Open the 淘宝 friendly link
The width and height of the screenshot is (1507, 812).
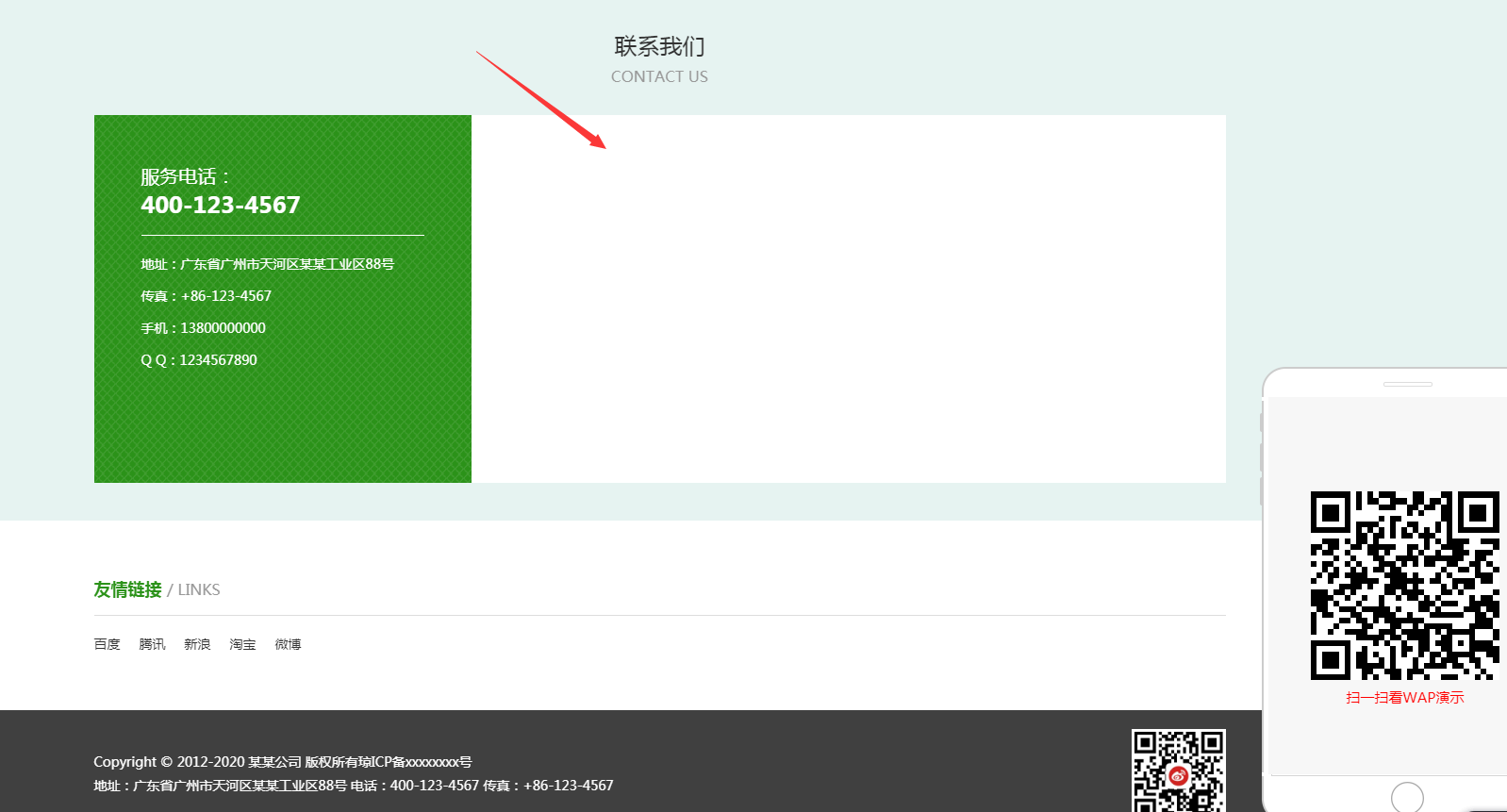point(242,644)
